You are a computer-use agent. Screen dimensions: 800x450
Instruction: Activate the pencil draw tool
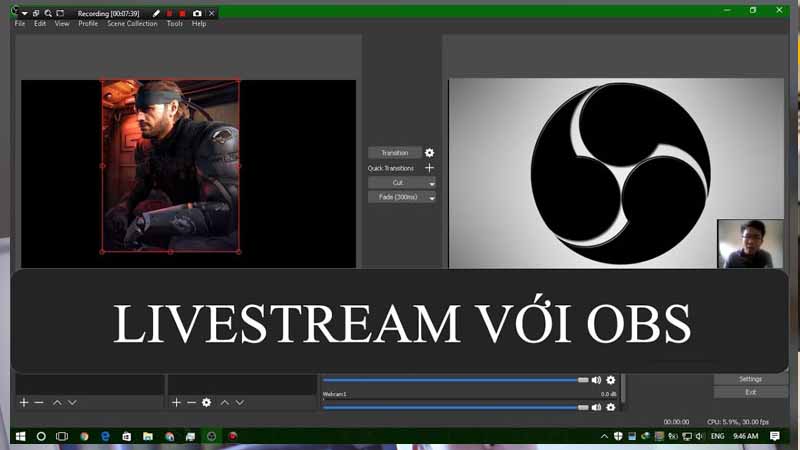click(156, 13)
